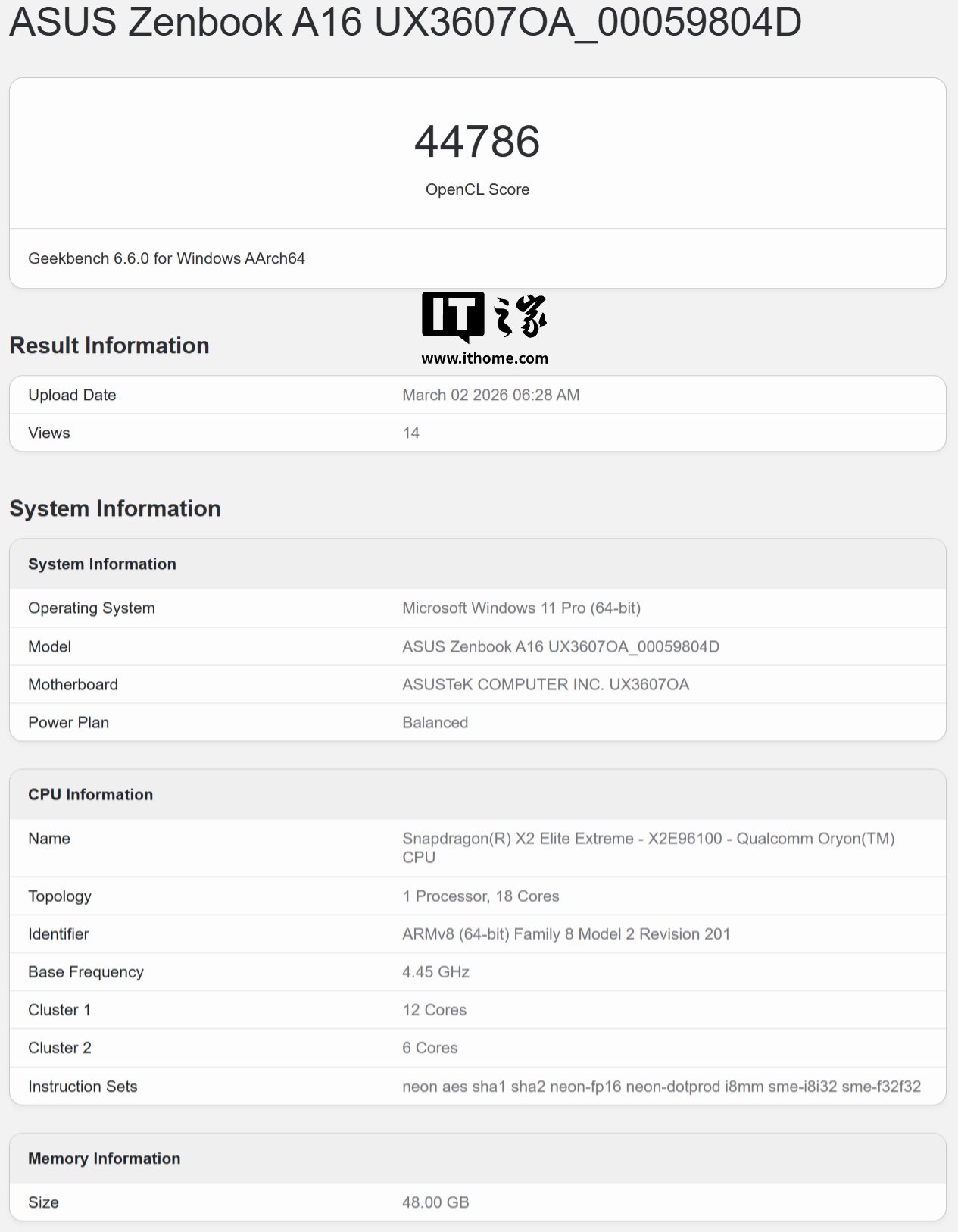Click the Operating System value

click(x=521, y=608)
